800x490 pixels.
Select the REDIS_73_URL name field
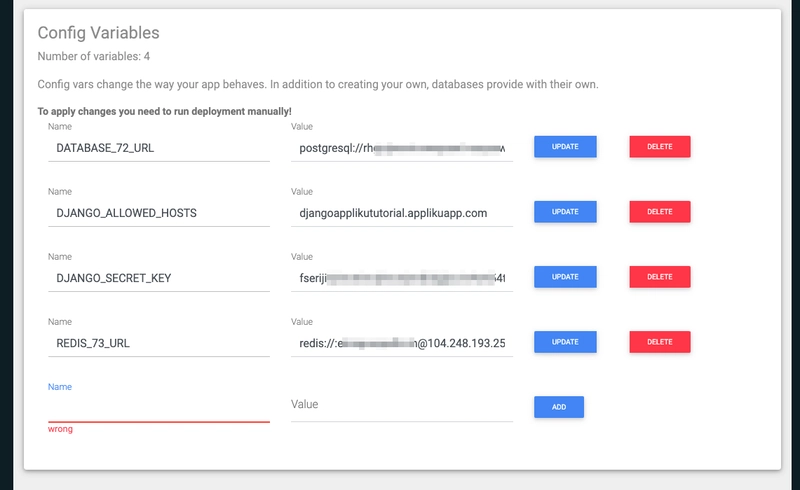[159, 343]
